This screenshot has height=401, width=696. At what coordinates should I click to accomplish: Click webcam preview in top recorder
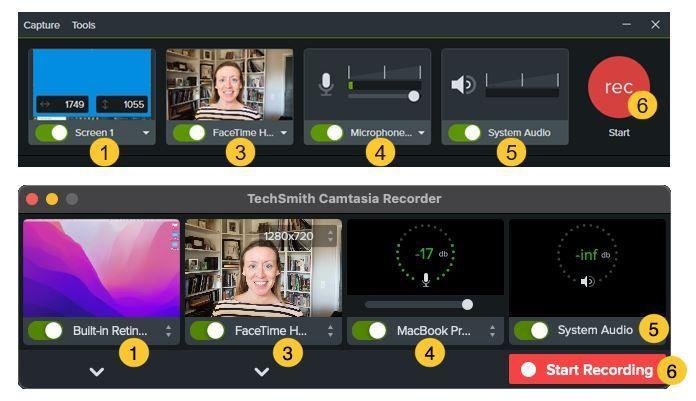[229, 84]
